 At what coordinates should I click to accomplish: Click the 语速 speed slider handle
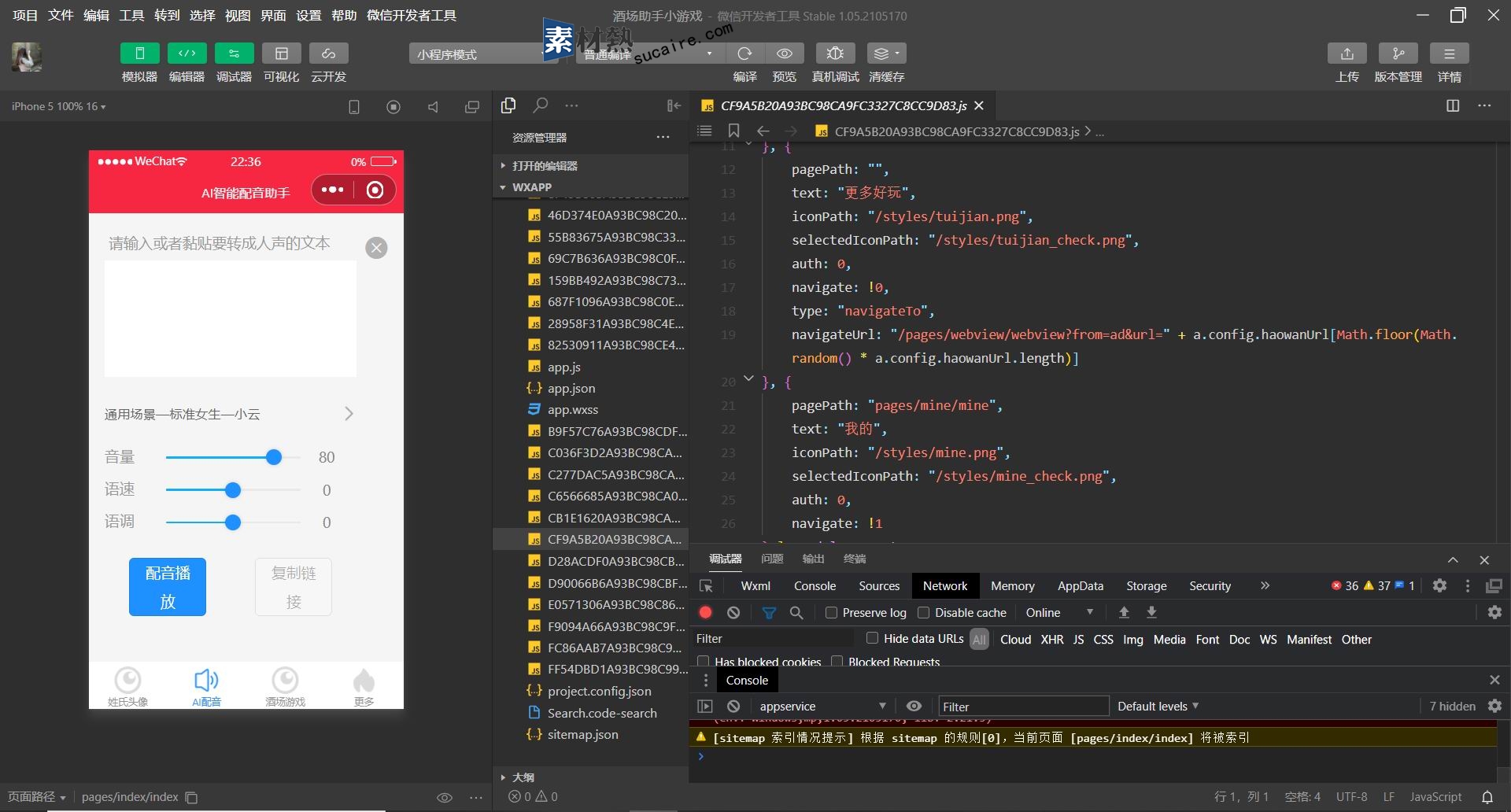click(233, 490)
